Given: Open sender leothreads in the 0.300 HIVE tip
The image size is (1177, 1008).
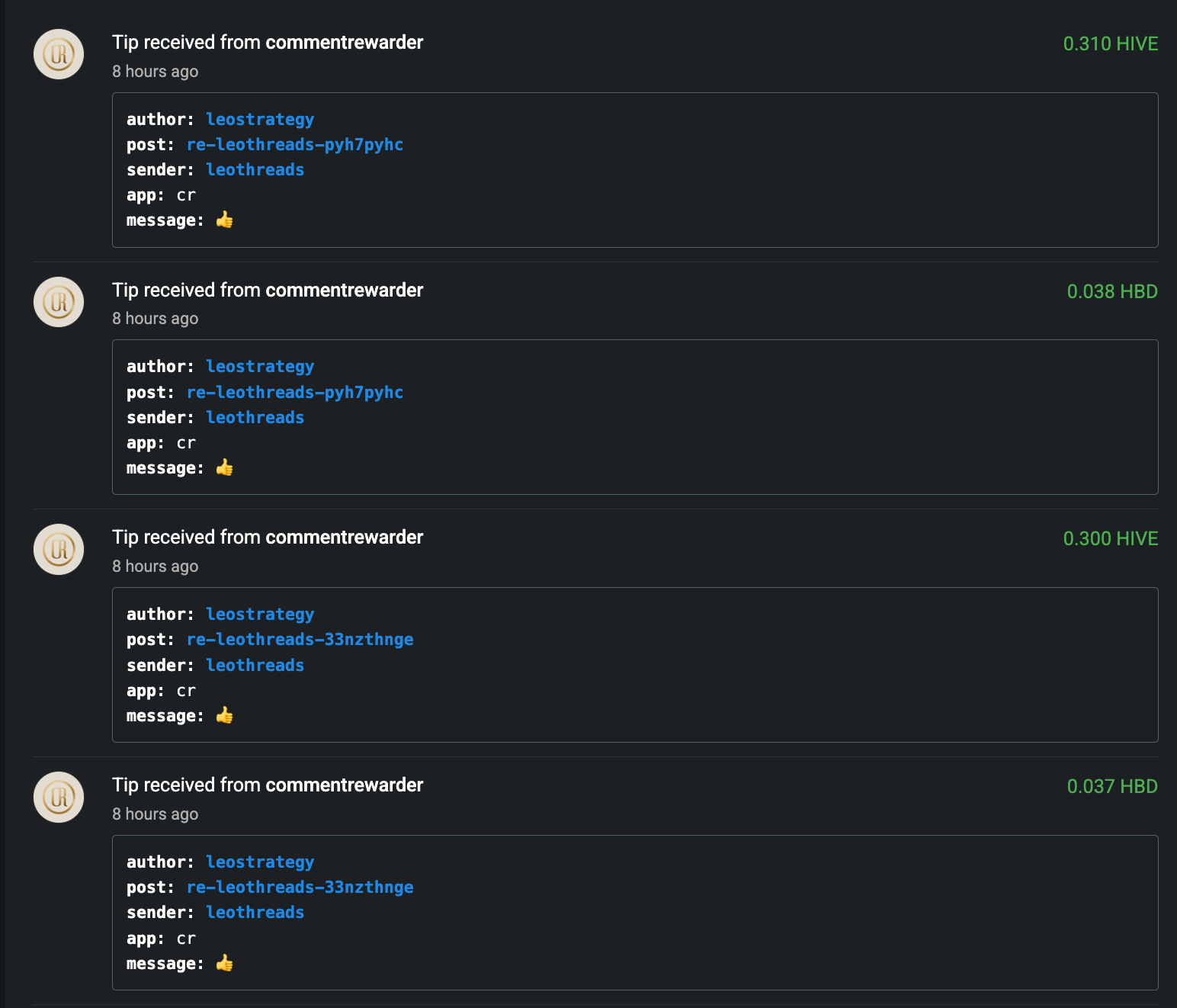Looking at the screenshot, I should tap(255, 665).
